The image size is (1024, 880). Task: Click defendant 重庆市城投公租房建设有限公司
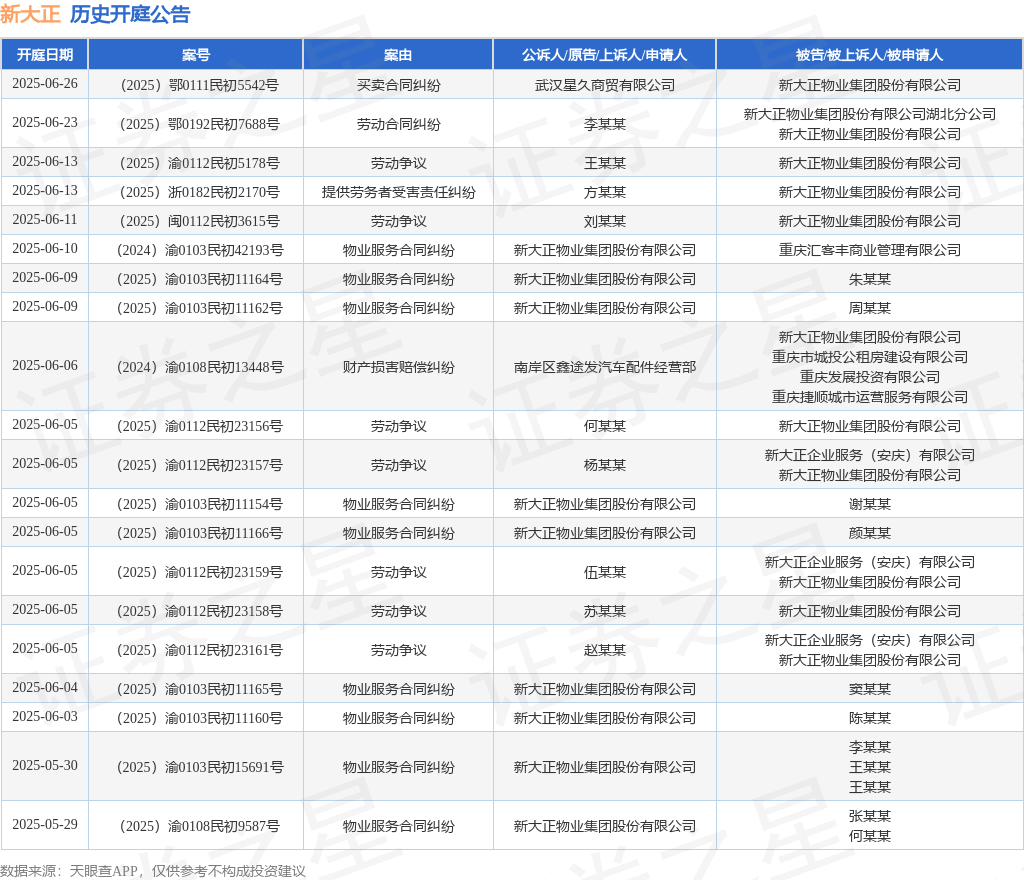pyautogui.click(x=870, y=357)
